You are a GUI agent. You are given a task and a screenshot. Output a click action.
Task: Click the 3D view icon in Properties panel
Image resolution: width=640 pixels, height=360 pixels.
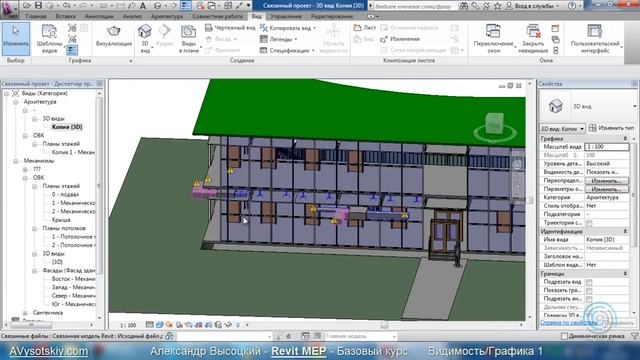[556, 106]
